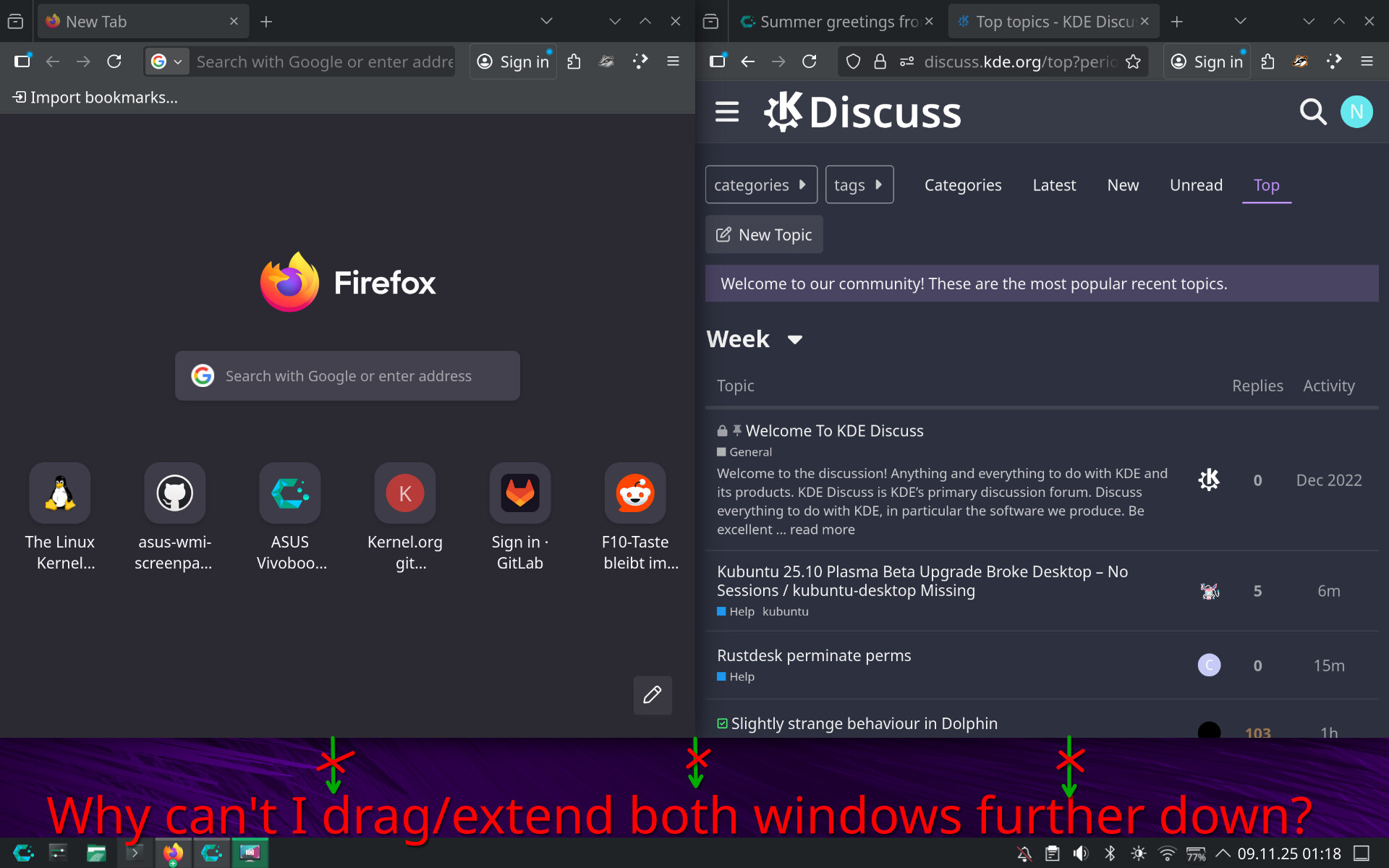Screen dimensions: 1389x868
Task: Click the pencil edit shortcuts icon
Action: coord(653,695)
